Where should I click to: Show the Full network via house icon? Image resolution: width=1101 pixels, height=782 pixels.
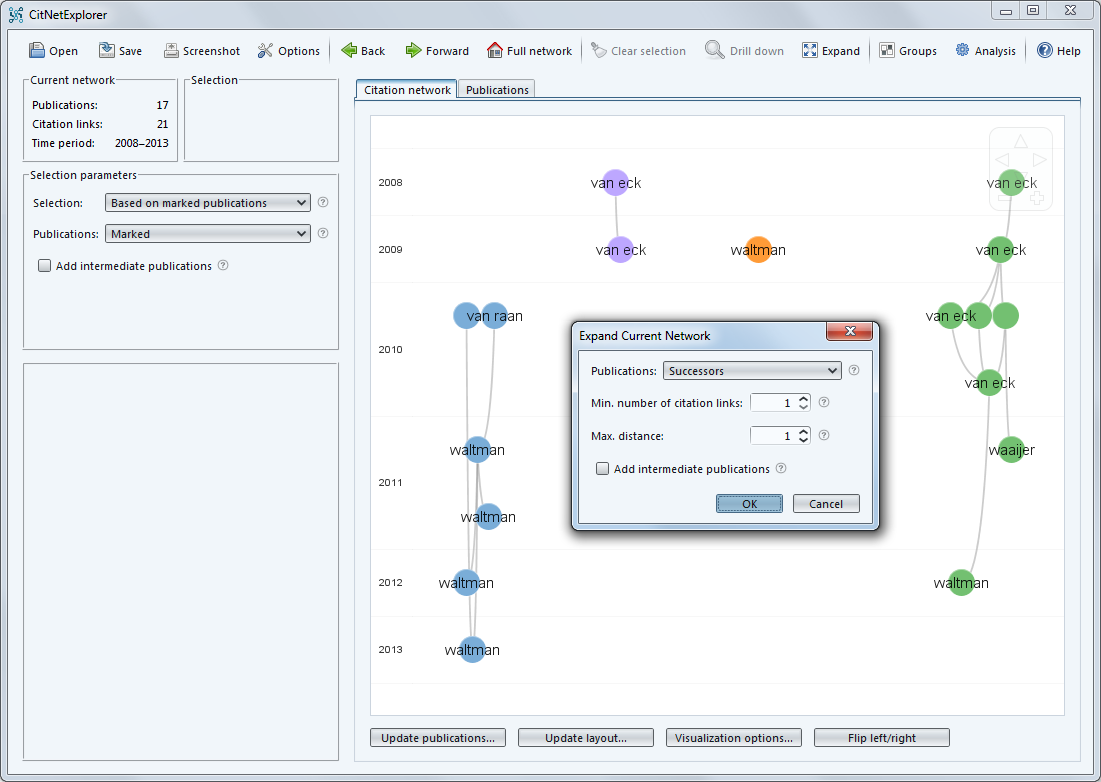pos(495,51)
